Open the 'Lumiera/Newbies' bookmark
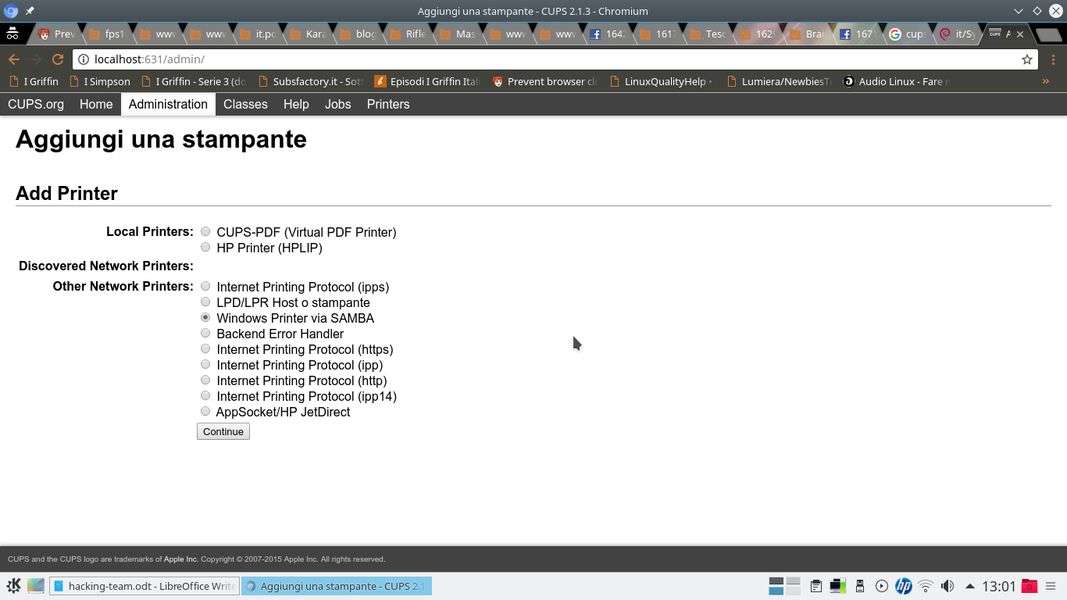The height and width of the screenshot is (600, 1067). point(779,81)
